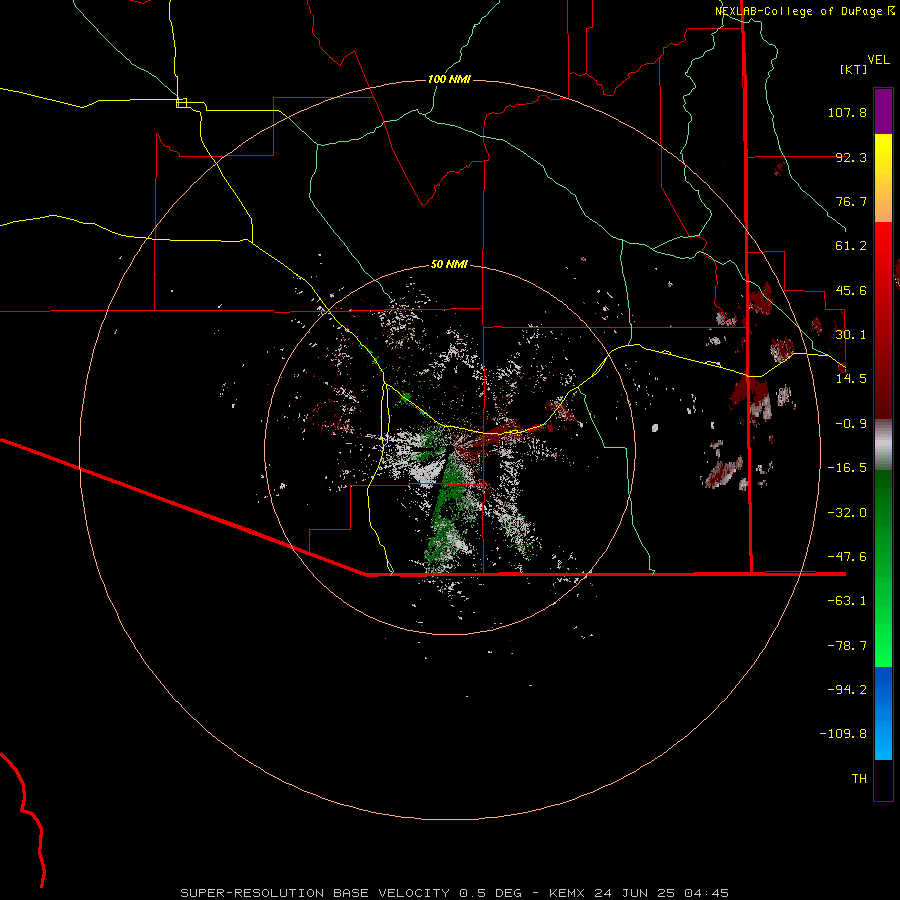The height and width of the screenshot is (900, 900).
Task: Select the 14.5 velocity scale value
Action: (851, 379)
